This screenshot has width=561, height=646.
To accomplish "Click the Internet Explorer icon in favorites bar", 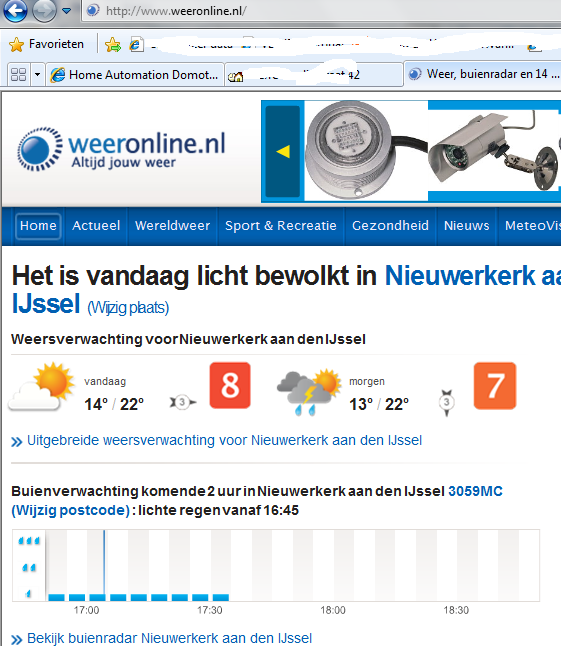I will [x=136, y=44].
